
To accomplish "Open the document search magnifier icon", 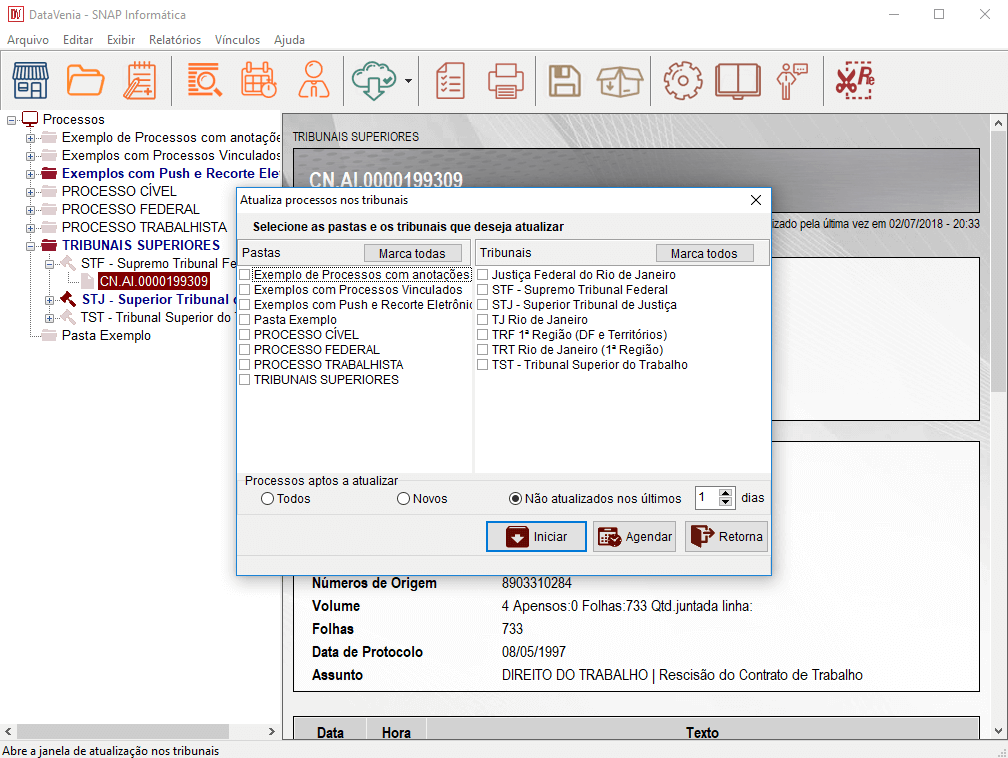I will pyautogui.click(x=204, y=80).
